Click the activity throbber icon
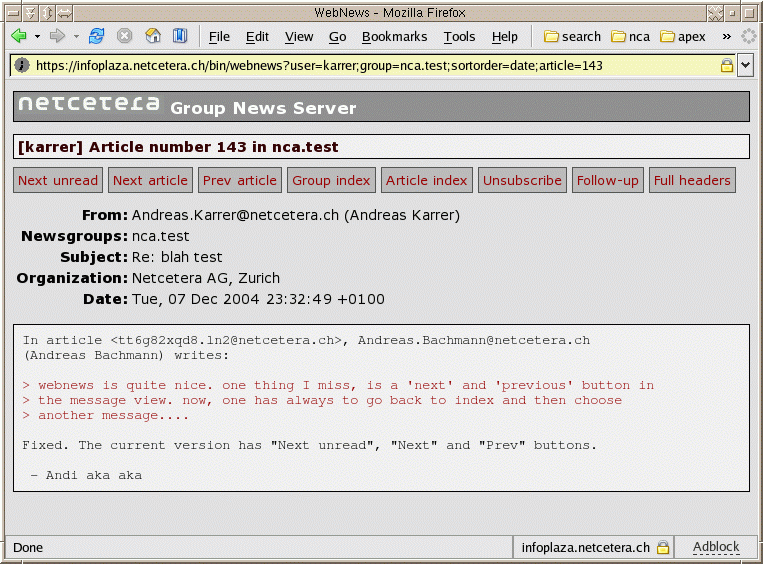 point(749,36)
